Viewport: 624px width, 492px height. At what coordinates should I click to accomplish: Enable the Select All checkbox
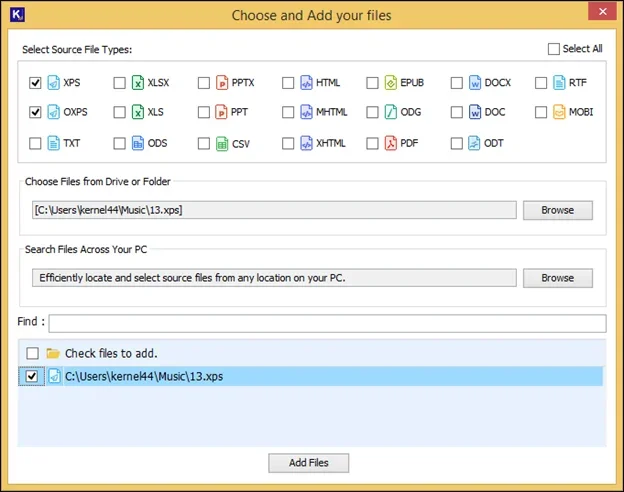coord(554,49)
